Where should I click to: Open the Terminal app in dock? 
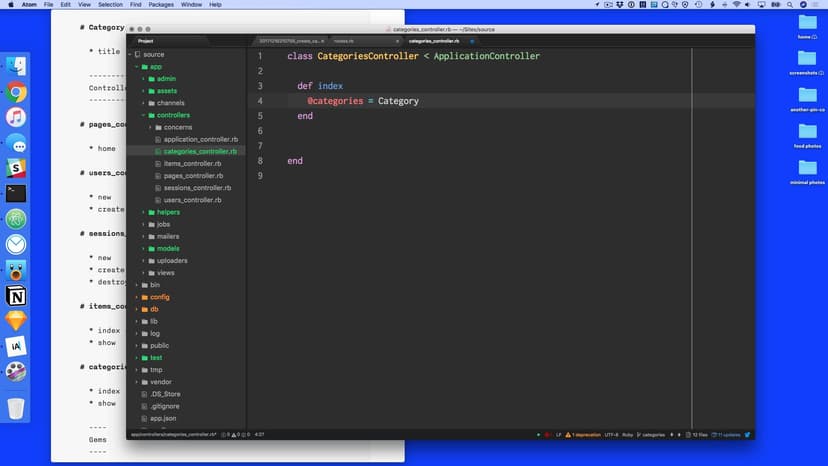point(16,194)
